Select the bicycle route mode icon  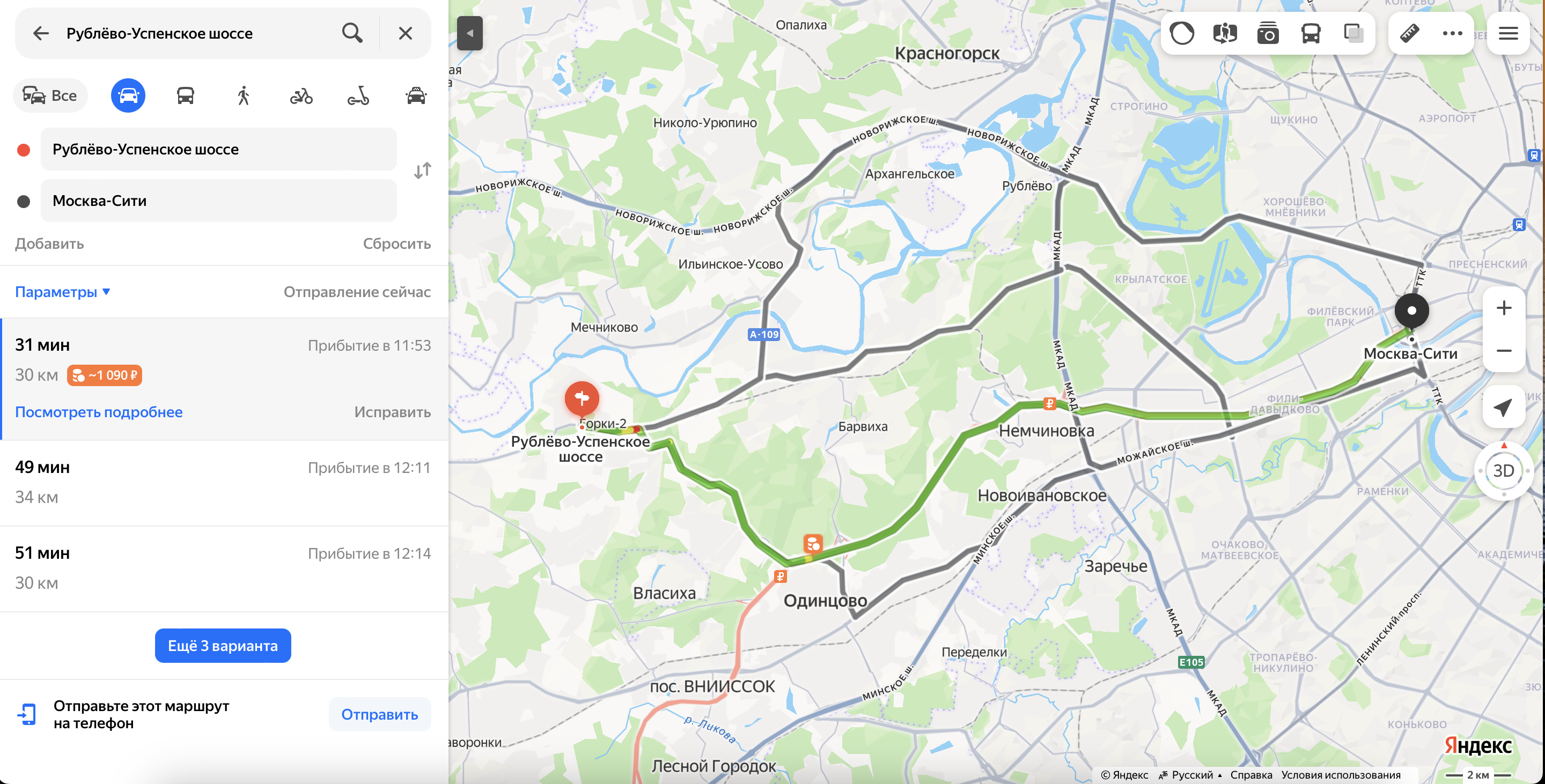click(x=301, y=96)
